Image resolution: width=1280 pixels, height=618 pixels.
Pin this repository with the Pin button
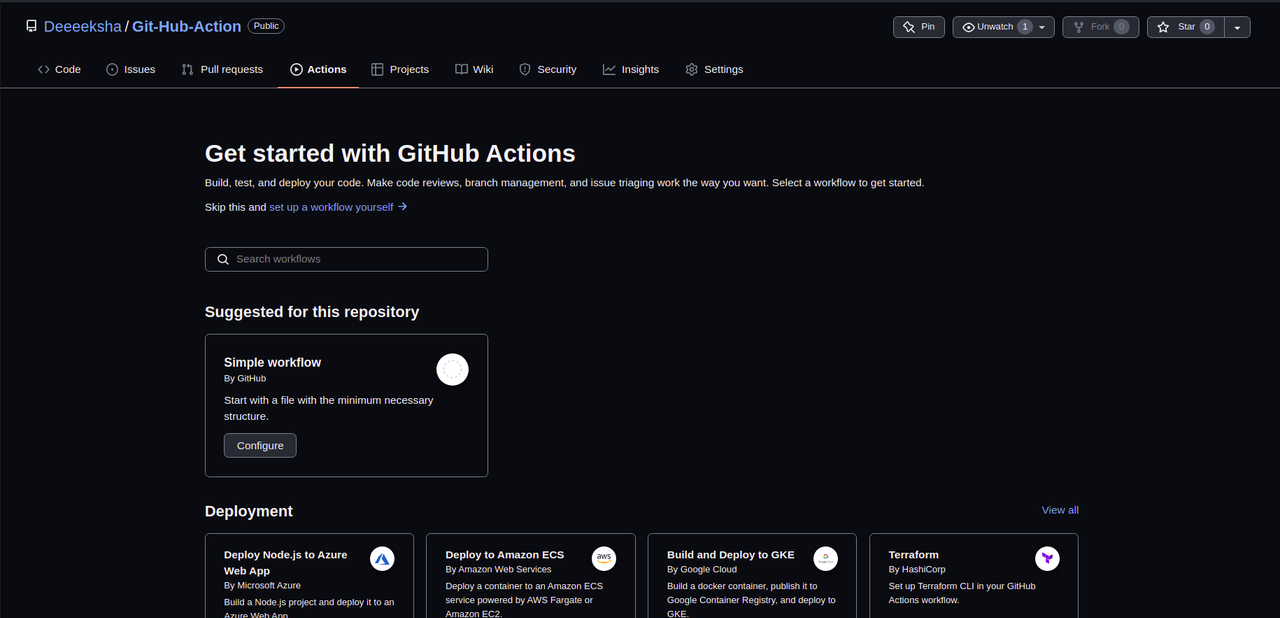(x=919, y=27)
